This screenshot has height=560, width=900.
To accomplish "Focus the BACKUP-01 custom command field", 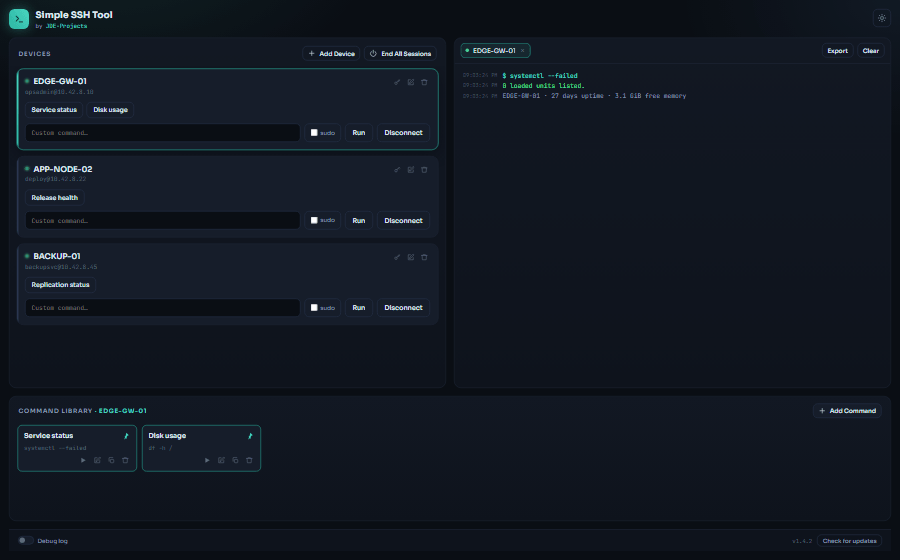I will [162, 308].
